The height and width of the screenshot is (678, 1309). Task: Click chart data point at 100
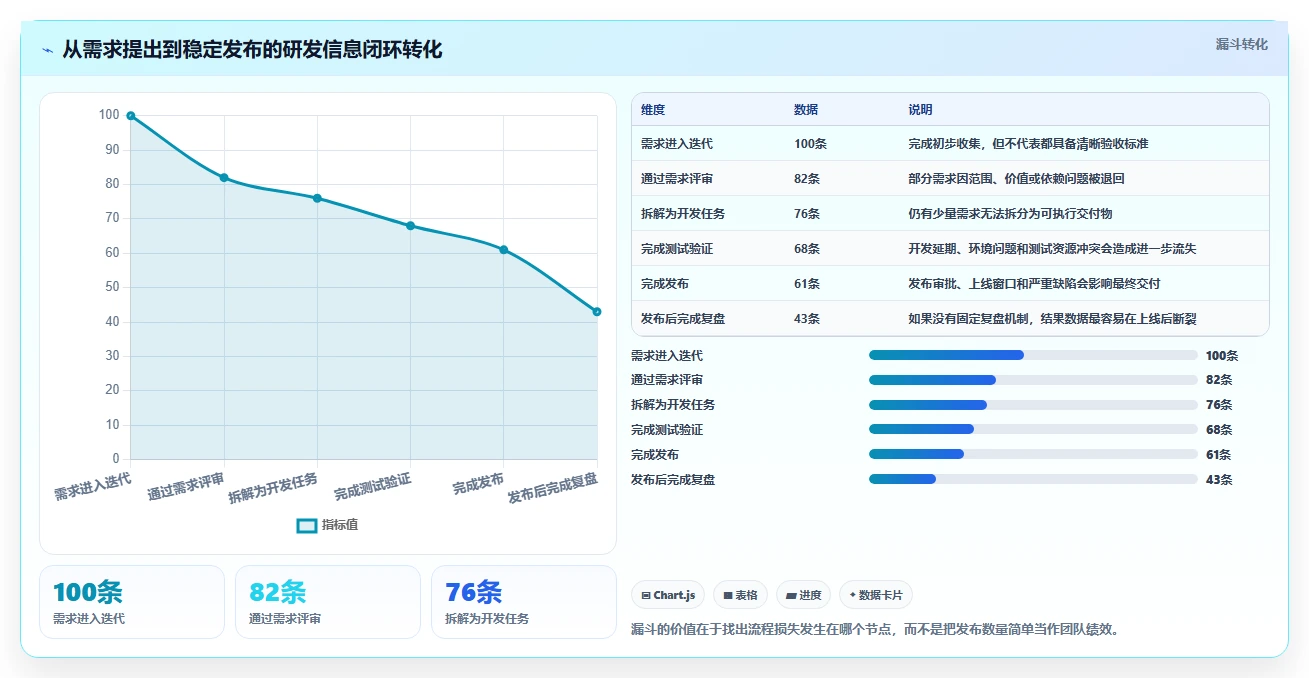pos(131,116)
